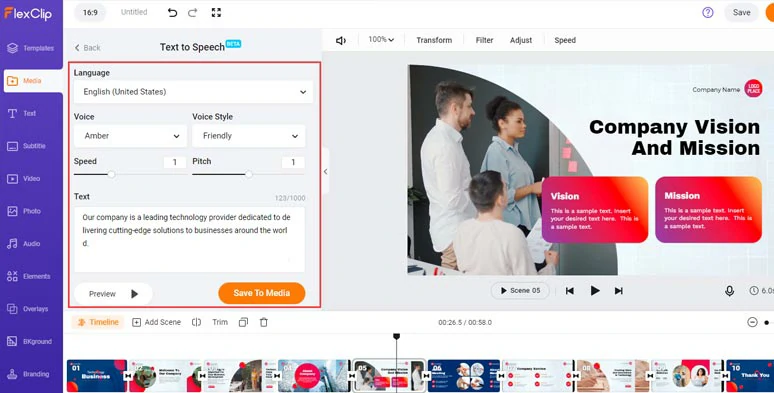Open the Voice dropdown showing Amber
Image resolution: width=774 pixels, height=393 pixels.
[x=130, y=136]
